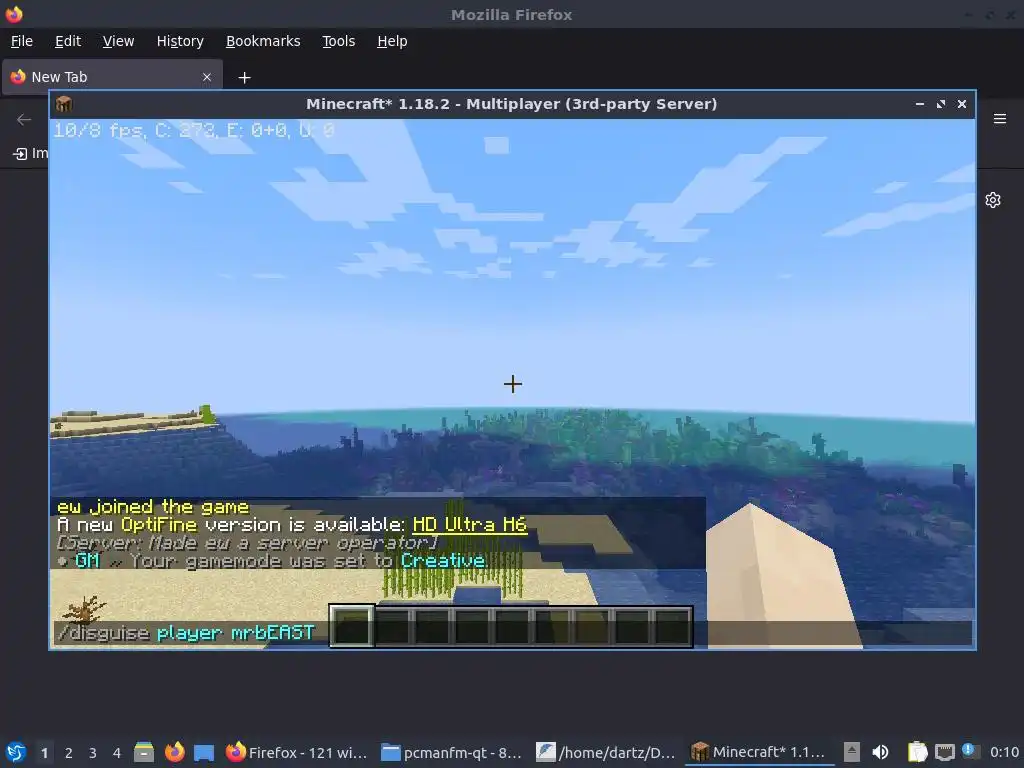Screen dimensions: 1024x768
Task: Open the File menu in Firefox
Action: click(x=22, y=41)
